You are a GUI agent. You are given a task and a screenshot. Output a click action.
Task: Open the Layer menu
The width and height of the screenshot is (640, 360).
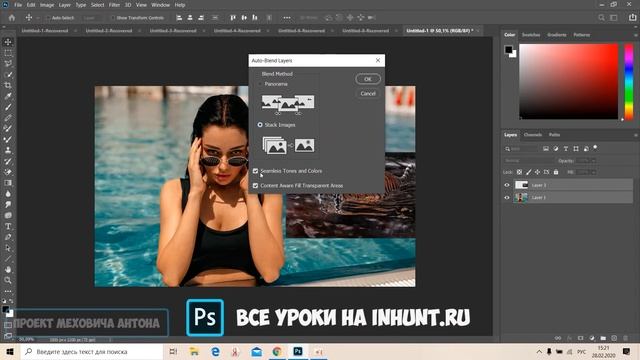pos(64,5)
